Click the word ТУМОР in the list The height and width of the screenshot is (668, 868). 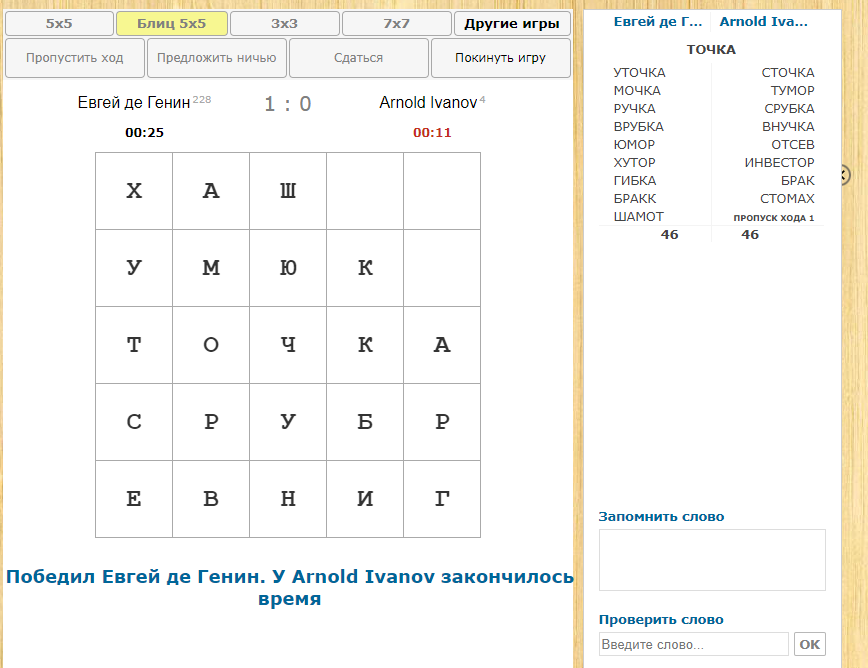tap(792, 91)
